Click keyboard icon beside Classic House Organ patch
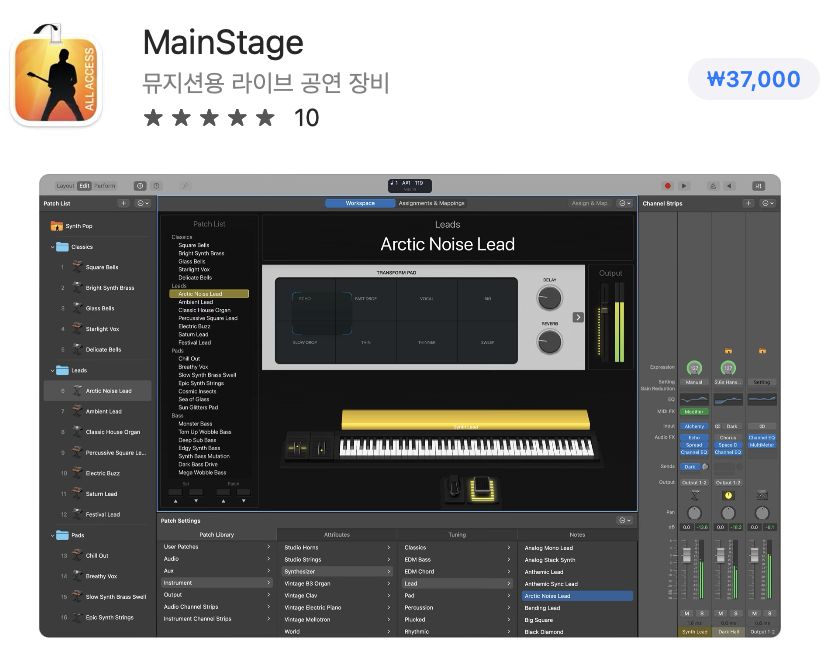Screen dimensions: 834x662 (77, 432)
